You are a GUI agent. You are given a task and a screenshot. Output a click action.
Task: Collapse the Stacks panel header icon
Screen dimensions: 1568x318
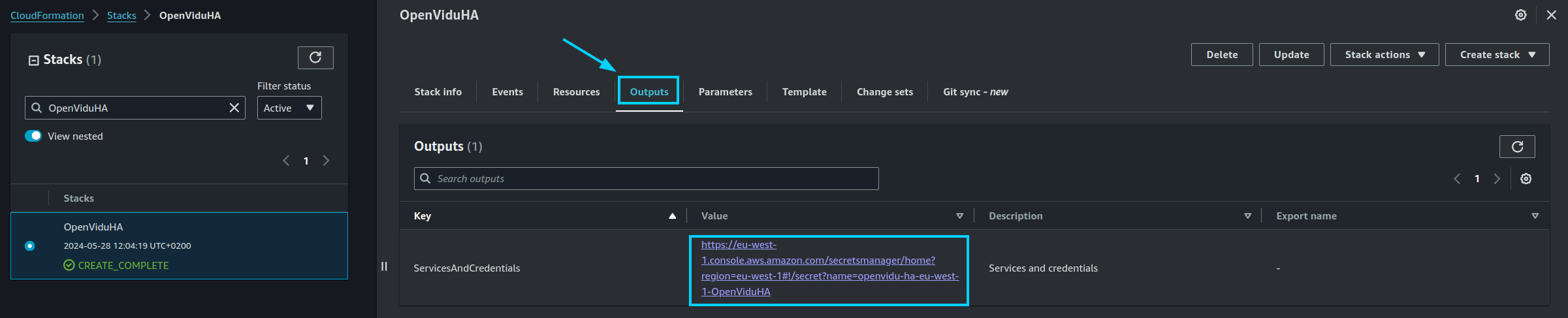click(34, 60)
